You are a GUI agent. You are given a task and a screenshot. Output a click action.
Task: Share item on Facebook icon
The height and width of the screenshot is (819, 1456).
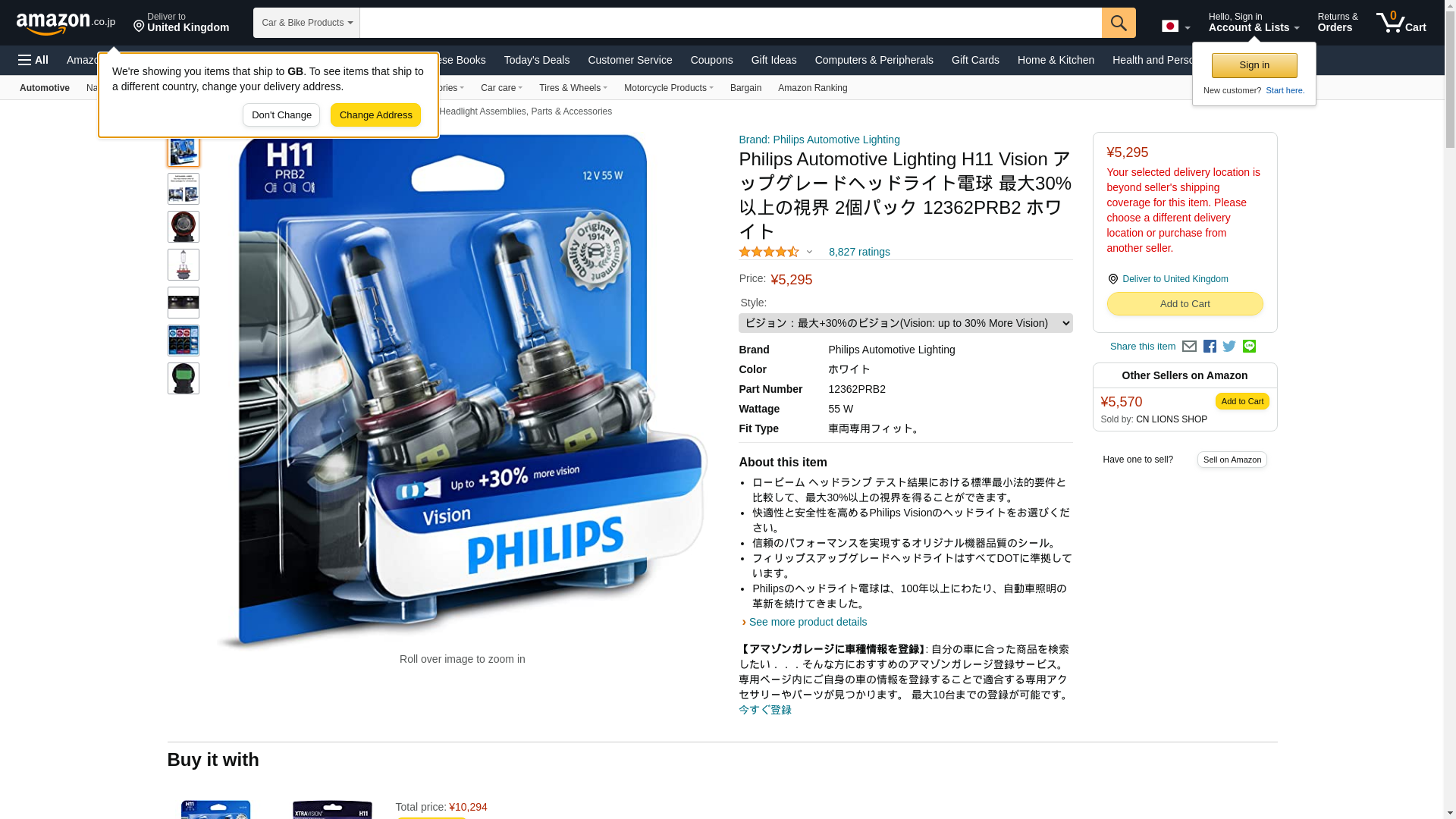(x=1210, y=347)
